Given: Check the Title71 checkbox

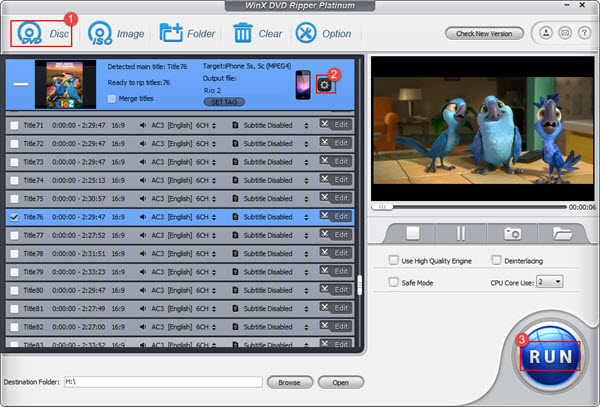Looking at the screenshot, I should 14,125.
